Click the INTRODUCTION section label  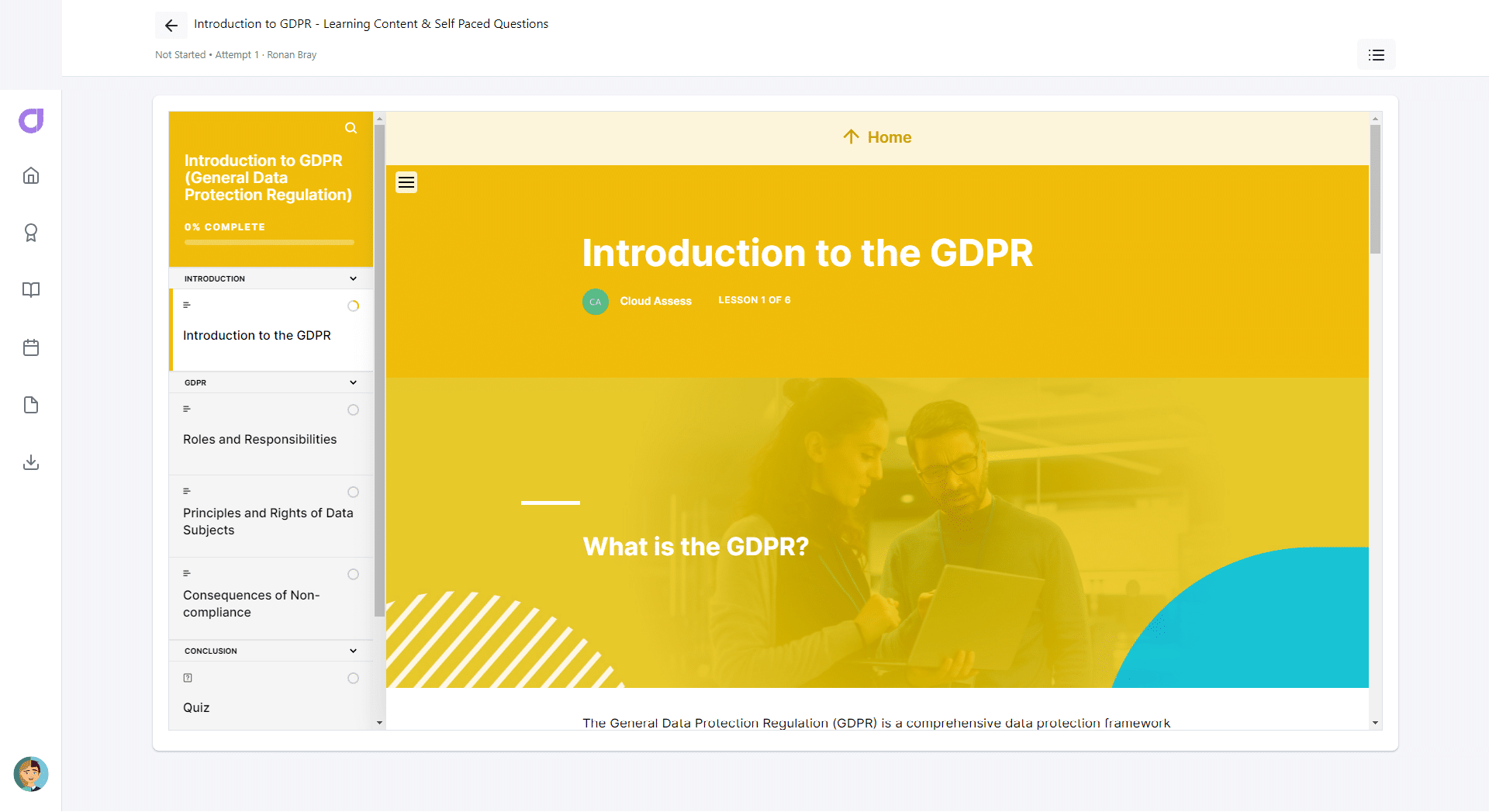tap(215, 278)
